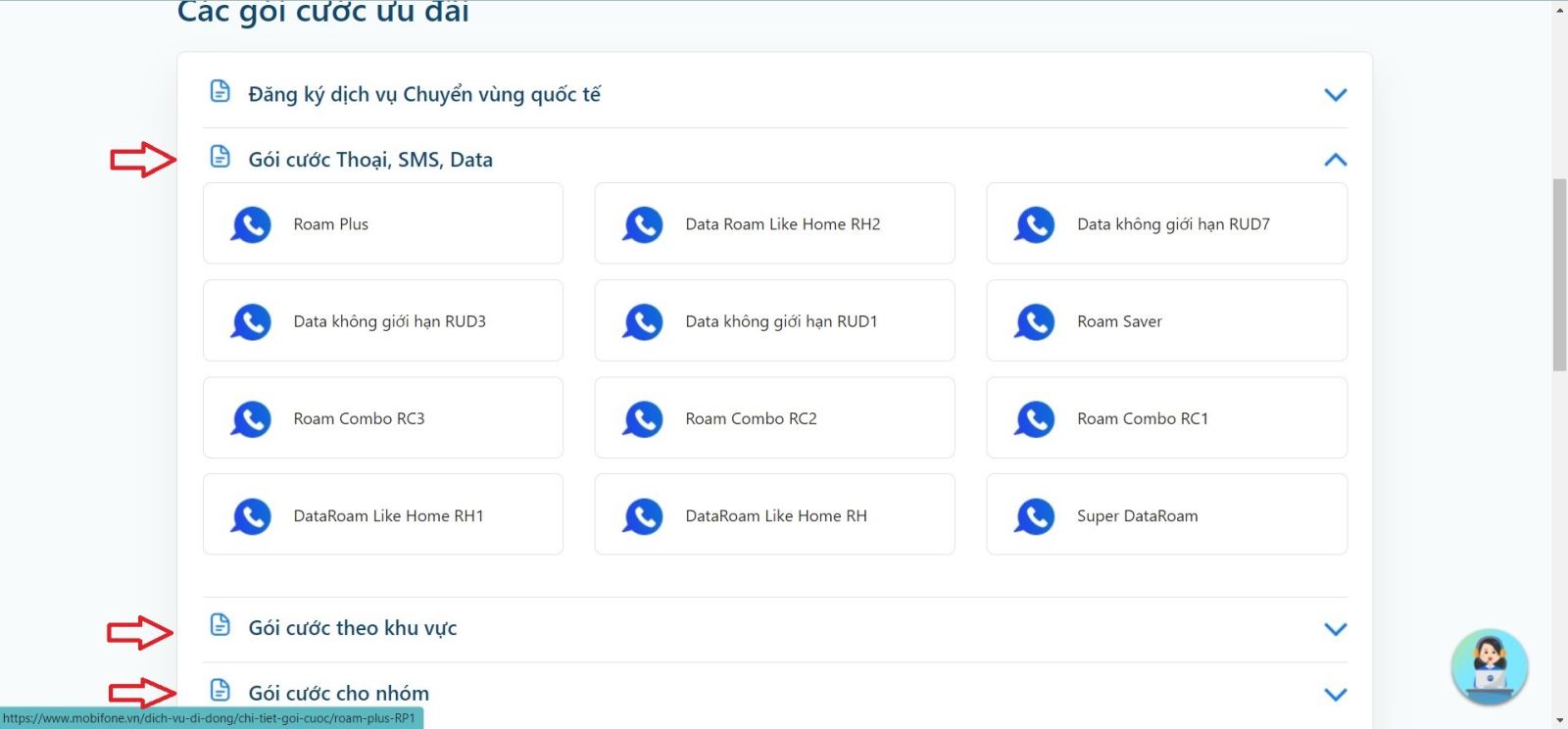This screenshot has height=729, width=1568.
Task: Expand Gói cước cho nhóm chevron
Action: point(1336,694)
